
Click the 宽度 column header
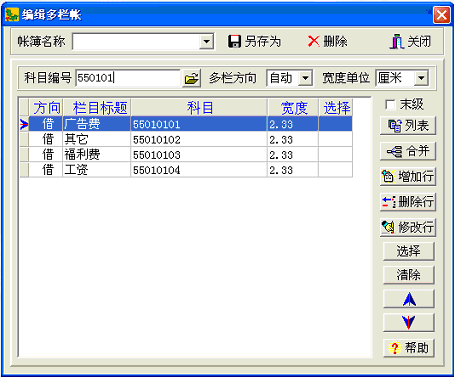point(293,108)
